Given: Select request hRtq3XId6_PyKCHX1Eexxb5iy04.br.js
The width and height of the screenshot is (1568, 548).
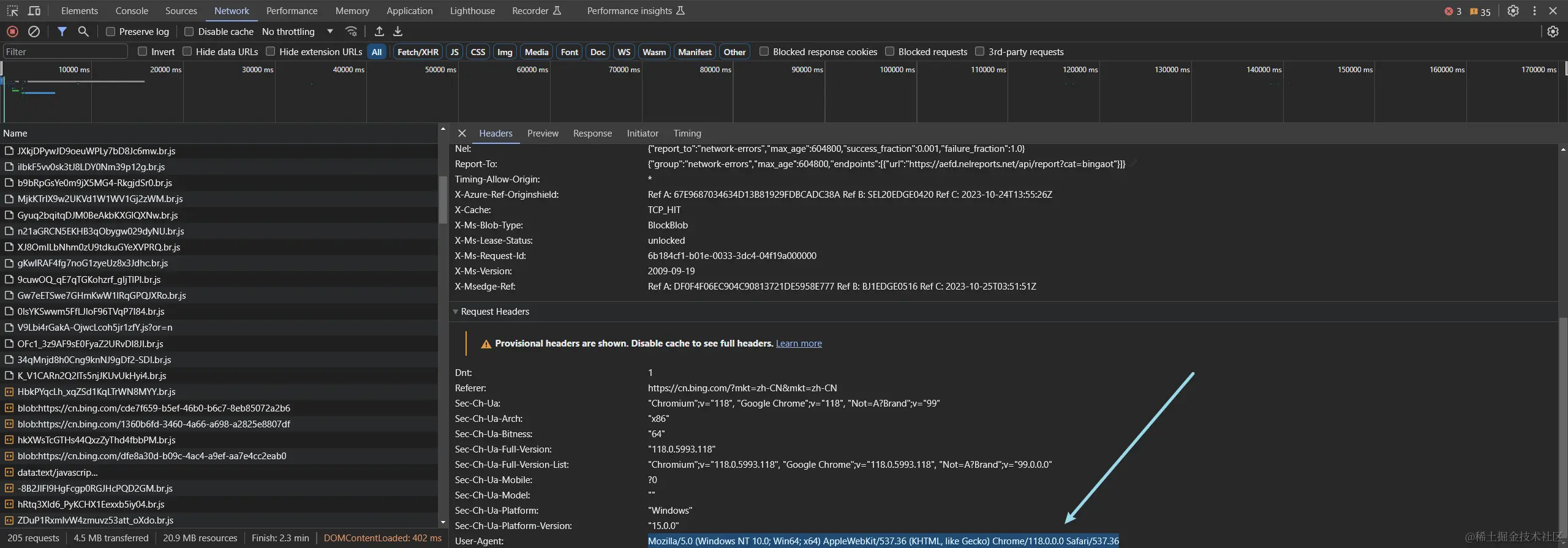Looking at the screenshot, I should (219, 504).
